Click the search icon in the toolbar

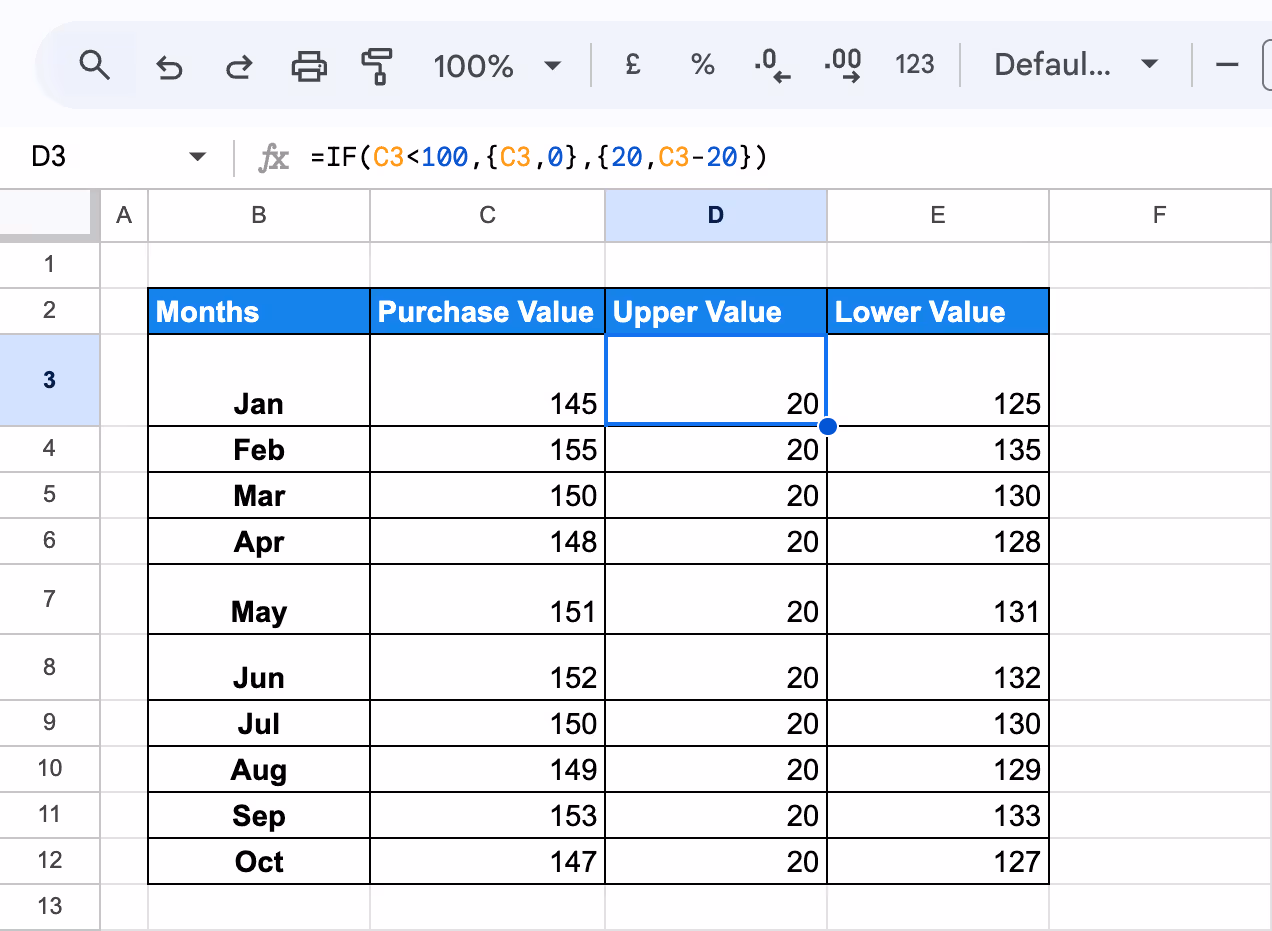coord(95,66)
